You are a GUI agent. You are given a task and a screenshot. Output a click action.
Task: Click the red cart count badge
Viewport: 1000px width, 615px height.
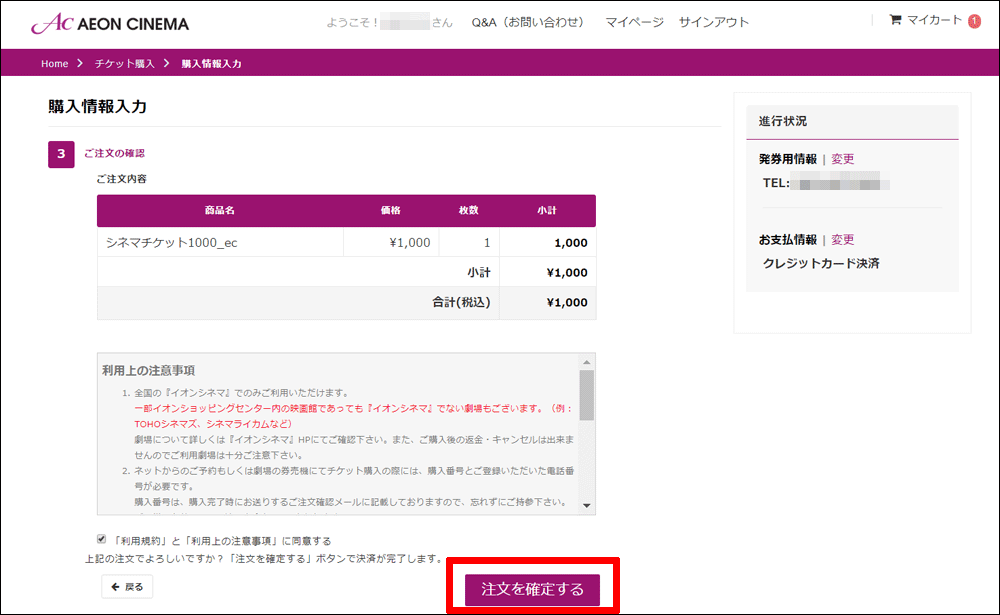tap(974, 22)
